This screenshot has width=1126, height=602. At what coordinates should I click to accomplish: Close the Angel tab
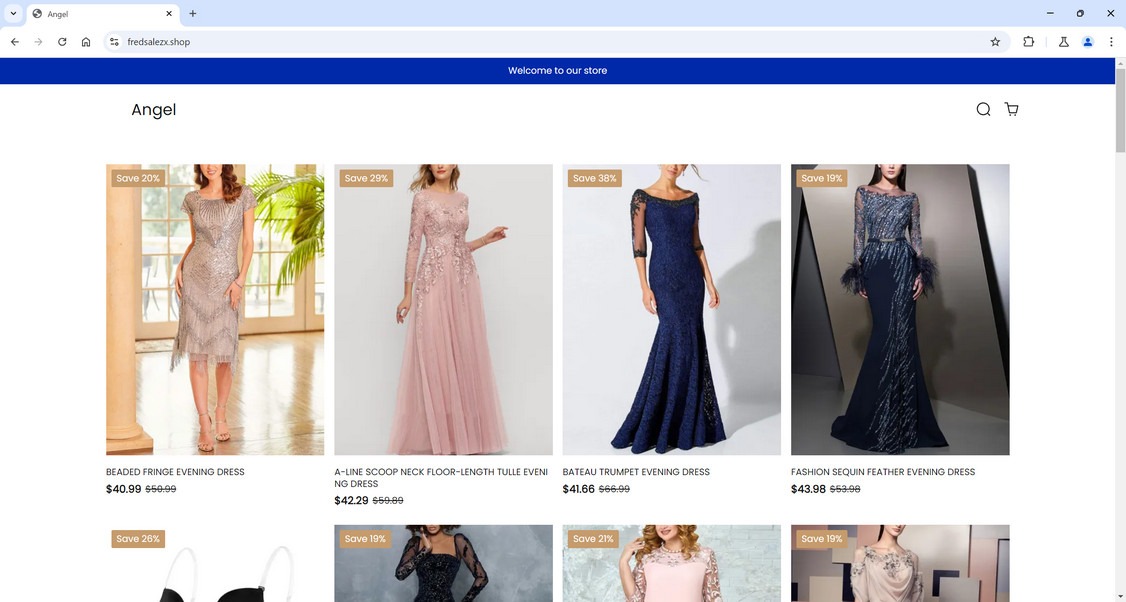tap(169, 14)
